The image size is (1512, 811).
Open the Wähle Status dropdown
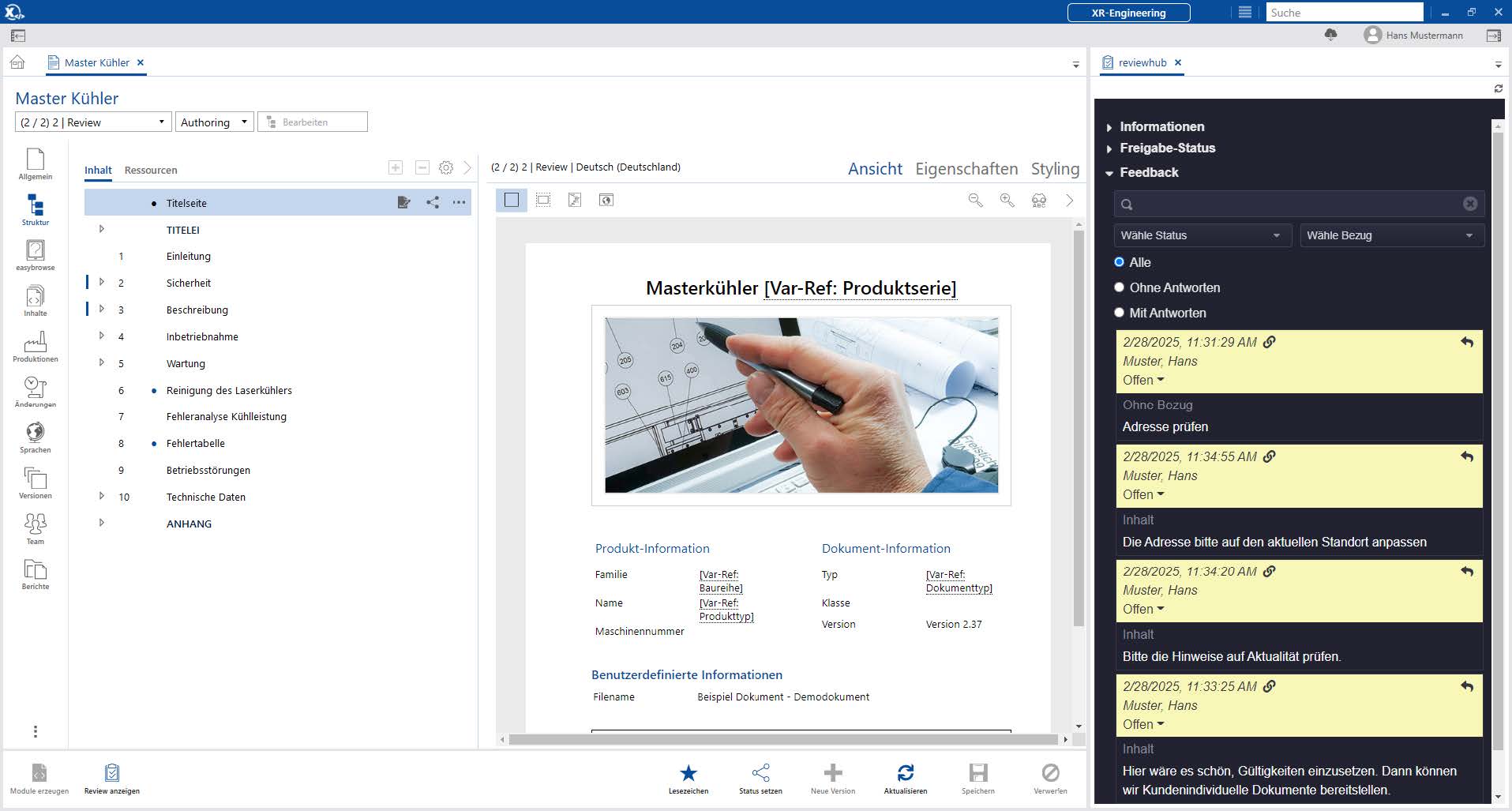point(1201,235)
